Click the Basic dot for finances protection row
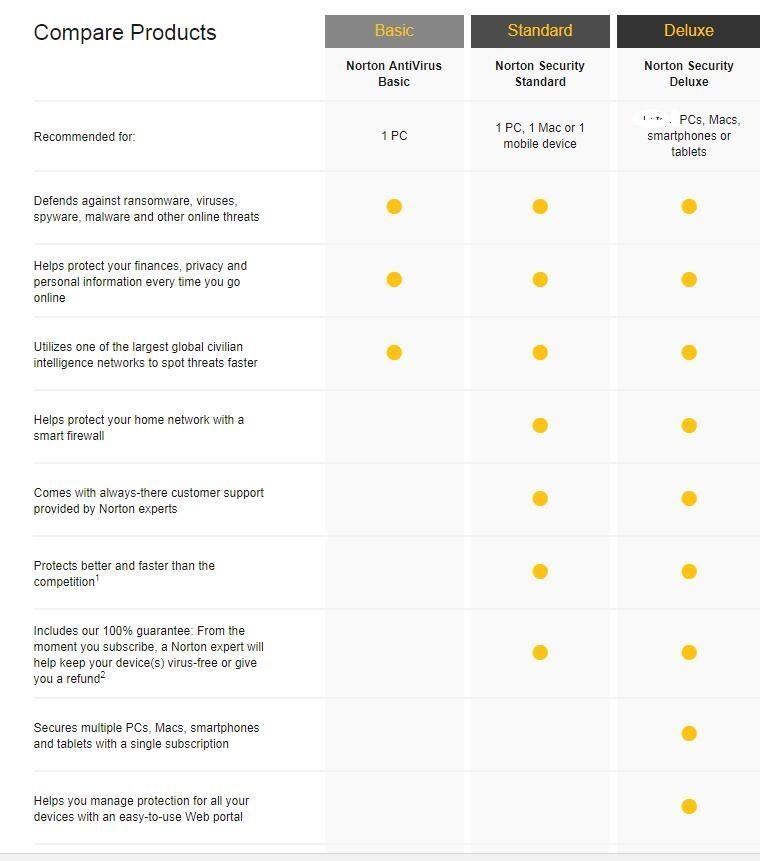The image size is (760, 861). pos(394,279)
